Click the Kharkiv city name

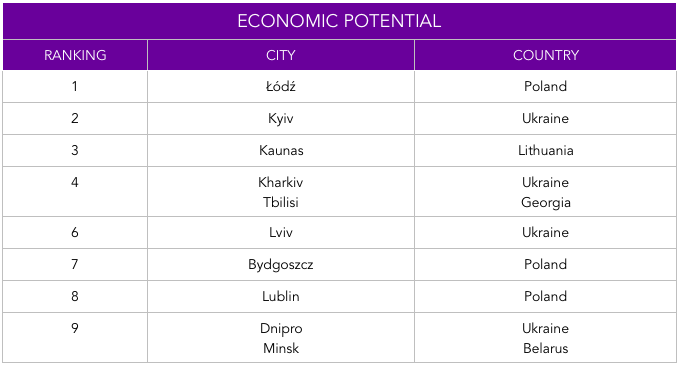[x=281, y=182]
